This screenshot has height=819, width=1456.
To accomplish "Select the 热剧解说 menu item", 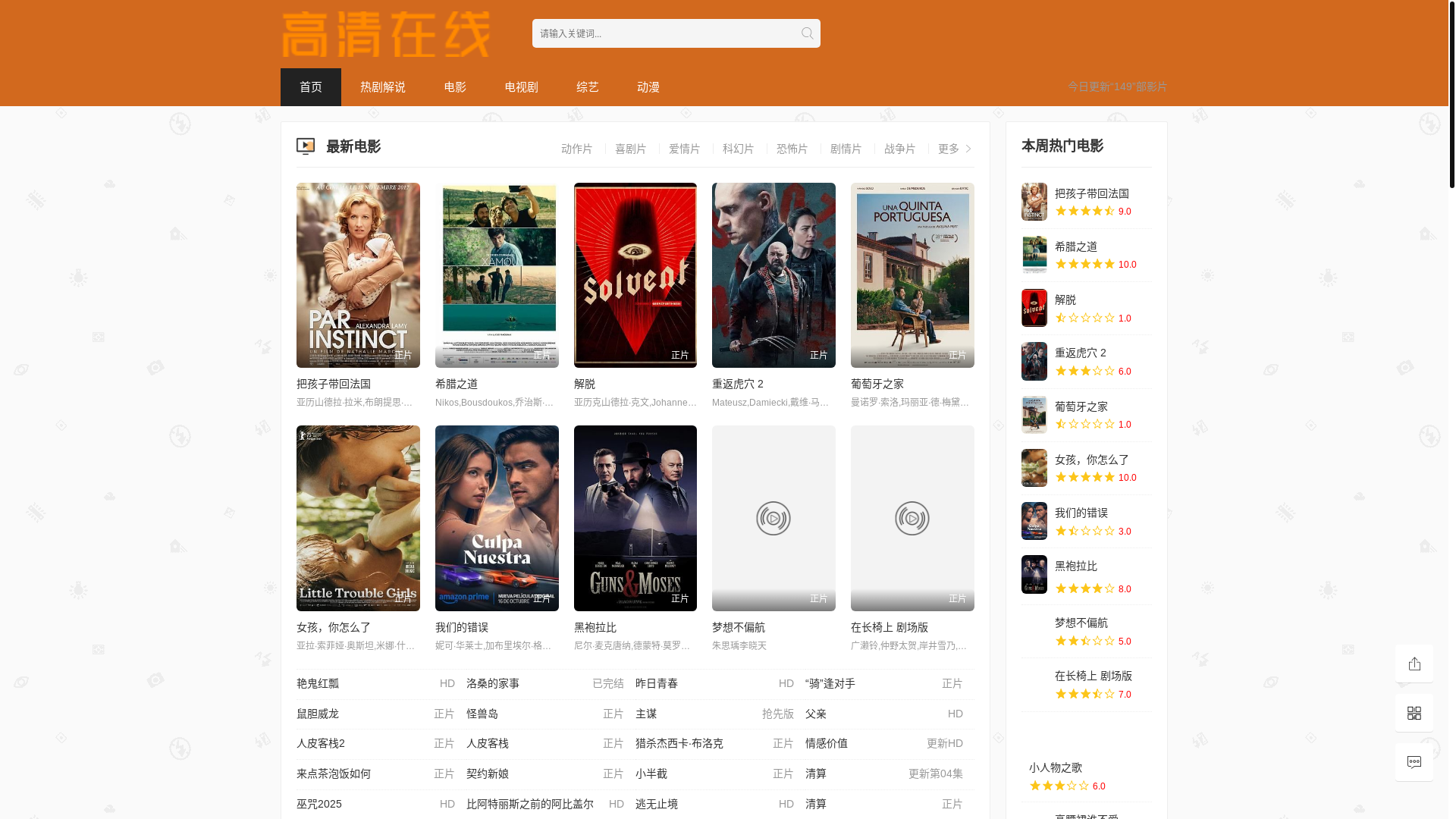I will tap(382, 87).
